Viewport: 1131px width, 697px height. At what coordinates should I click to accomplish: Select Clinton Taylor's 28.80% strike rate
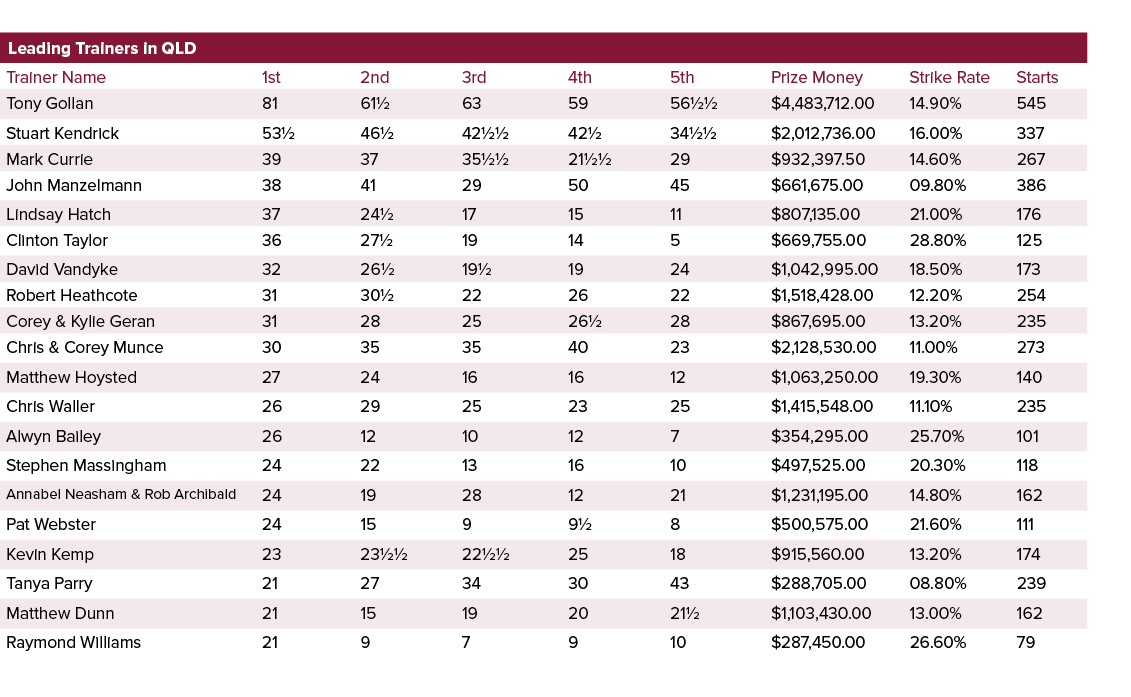pos(938,240)
